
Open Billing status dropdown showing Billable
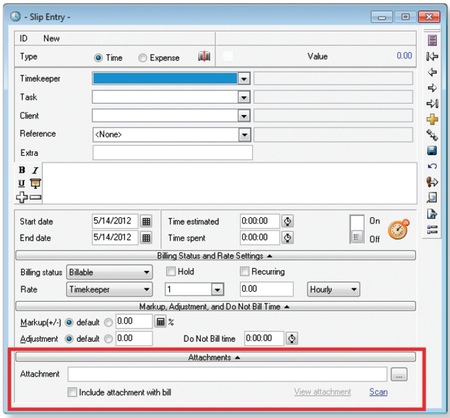[x=109, y=272]
